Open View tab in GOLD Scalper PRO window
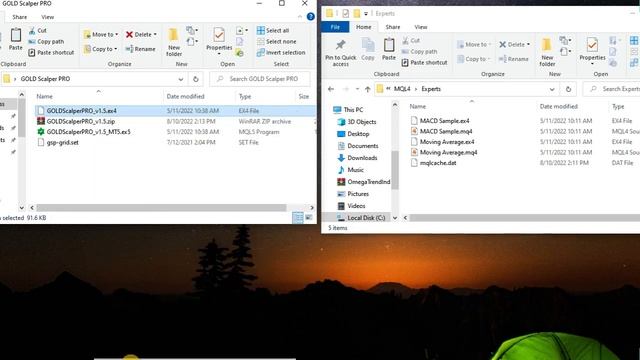 pos(47,17)
